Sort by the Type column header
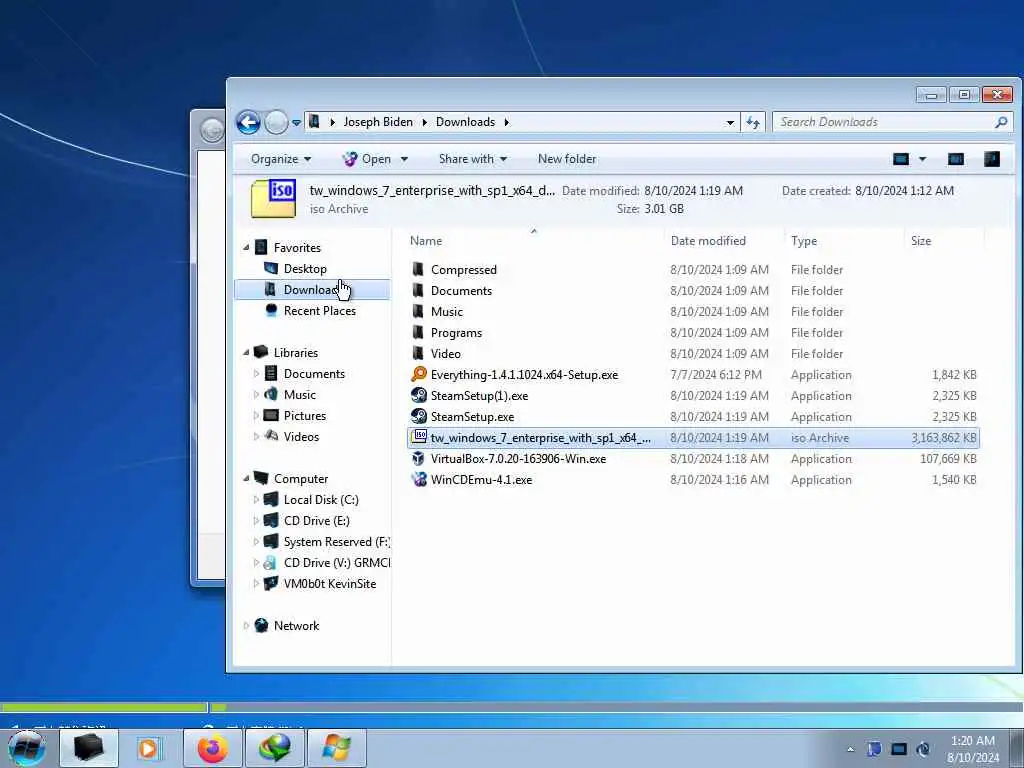Image resolution: width=1024 pixels, height=768 pixels. [x=804, y=241]
